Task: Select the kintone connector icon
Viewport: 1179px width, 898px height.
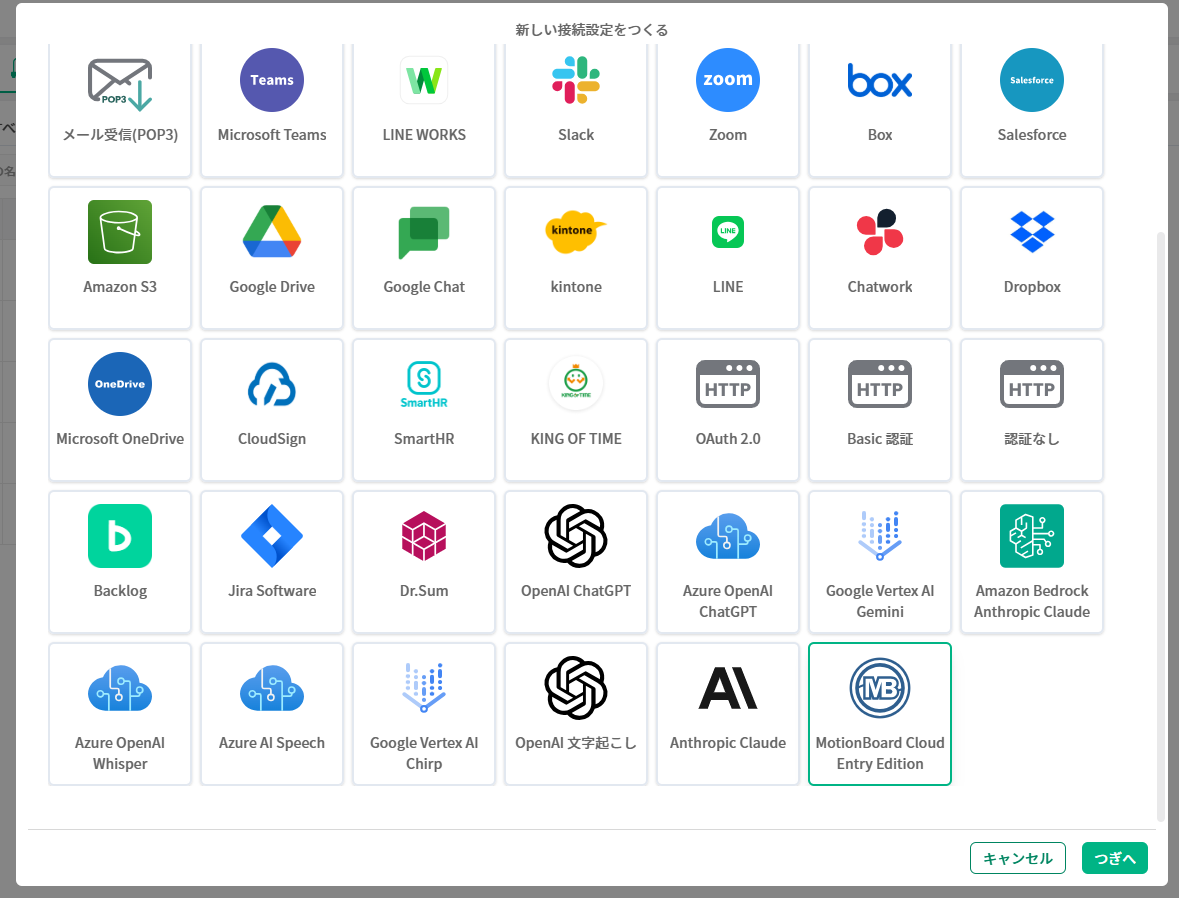Action: (x=576, y=232)
